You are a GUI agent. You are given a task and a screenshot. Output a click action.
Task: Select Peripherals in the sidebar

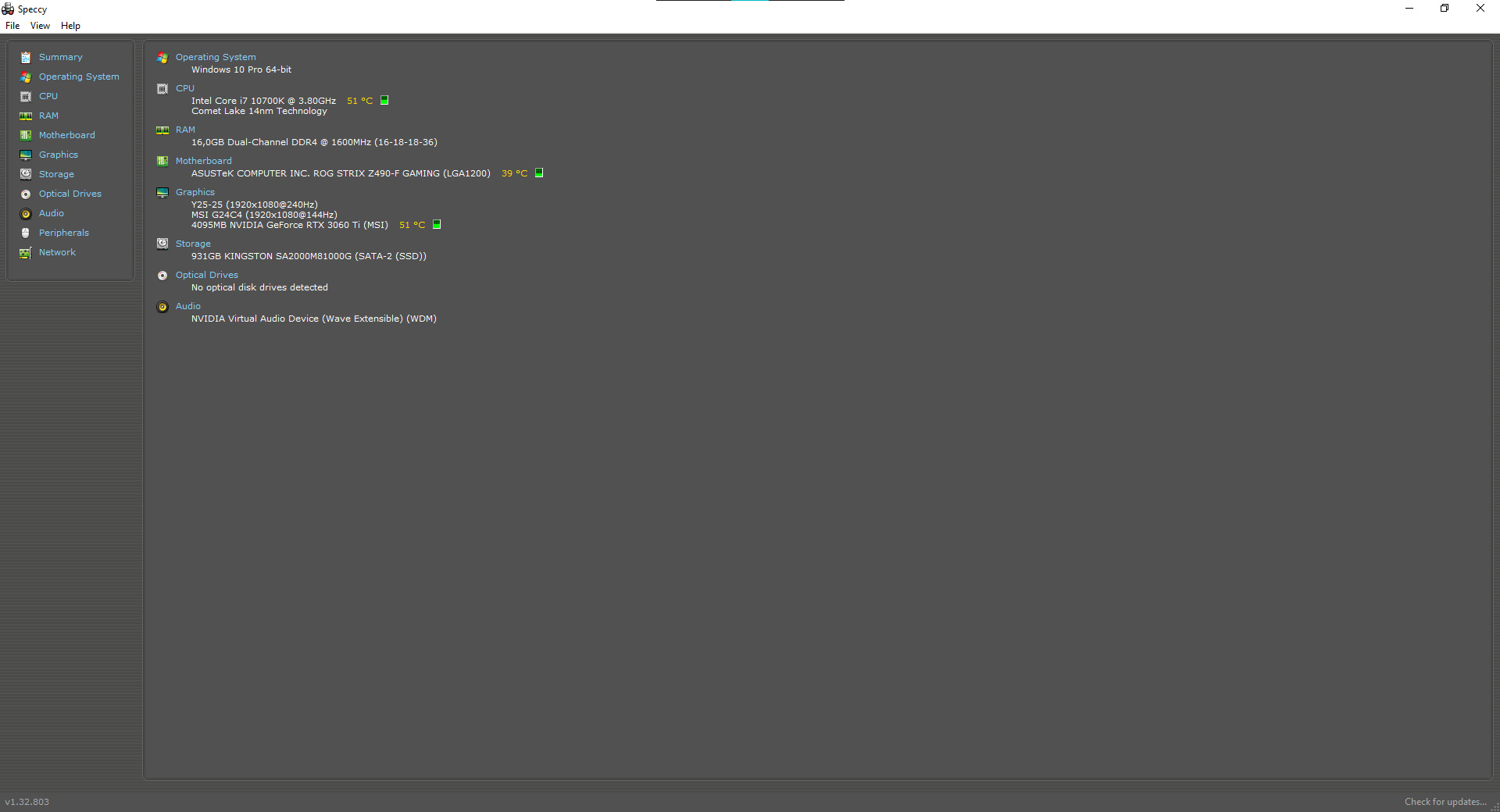(x=64, y=233)
